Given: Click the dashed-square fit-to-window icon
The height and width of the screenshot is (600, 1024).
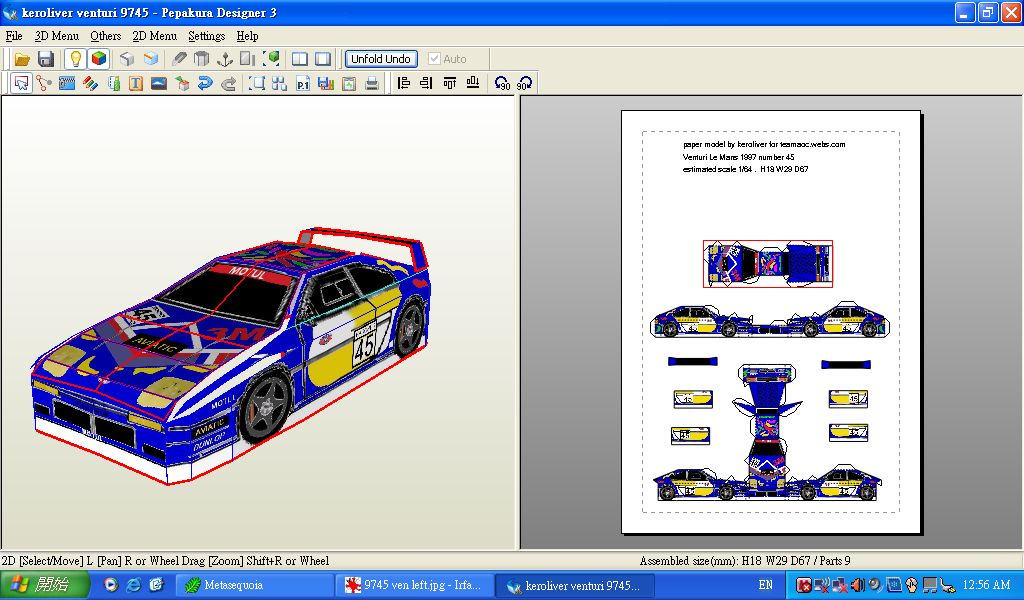Looking at the screenshot, I should click(257, 84).
